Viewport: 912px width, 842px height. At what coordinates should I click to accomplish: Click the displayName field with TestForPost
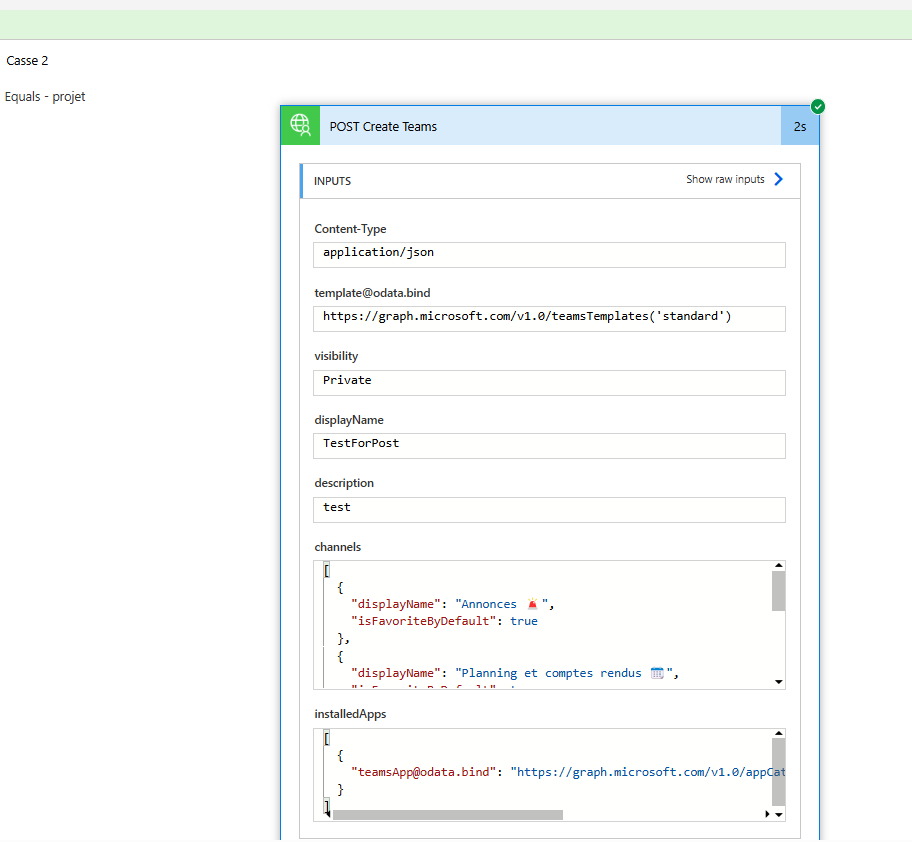(x=549, y=445)
